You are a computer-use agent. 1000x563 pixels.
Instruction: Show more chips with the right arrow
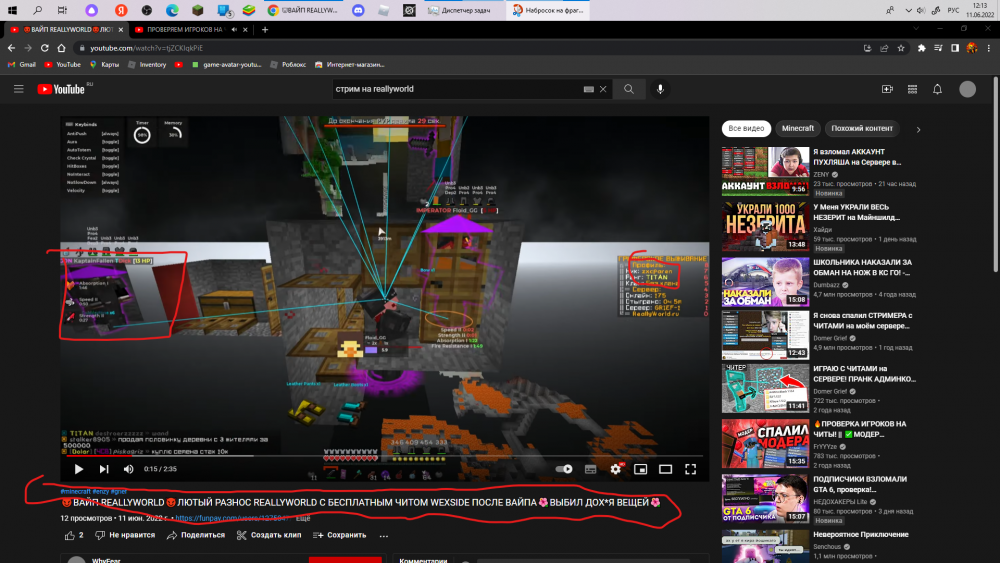[918, 129]
